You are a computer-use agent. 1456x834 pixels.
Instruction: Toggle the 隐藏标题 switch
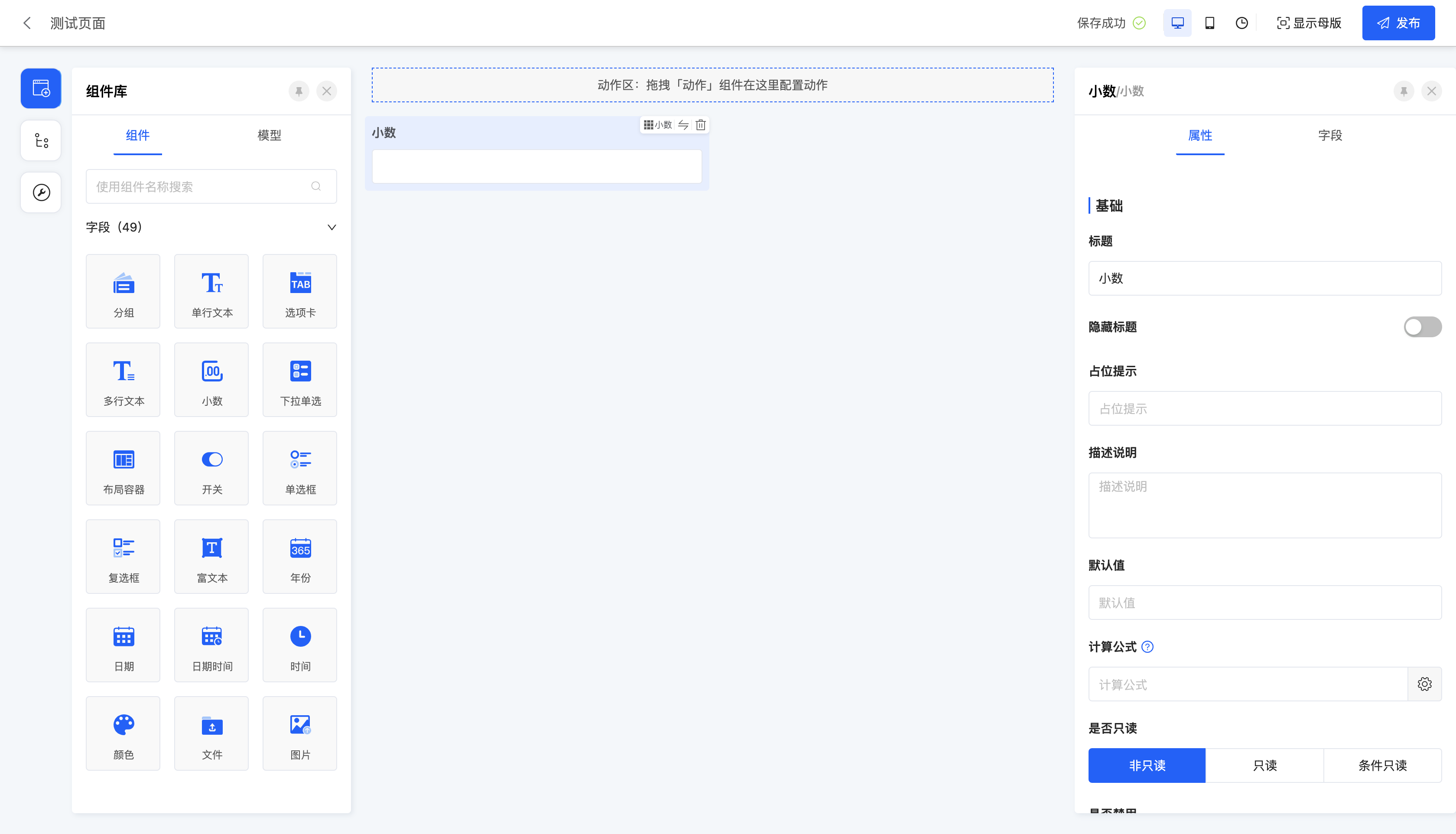click(1422, 327)
